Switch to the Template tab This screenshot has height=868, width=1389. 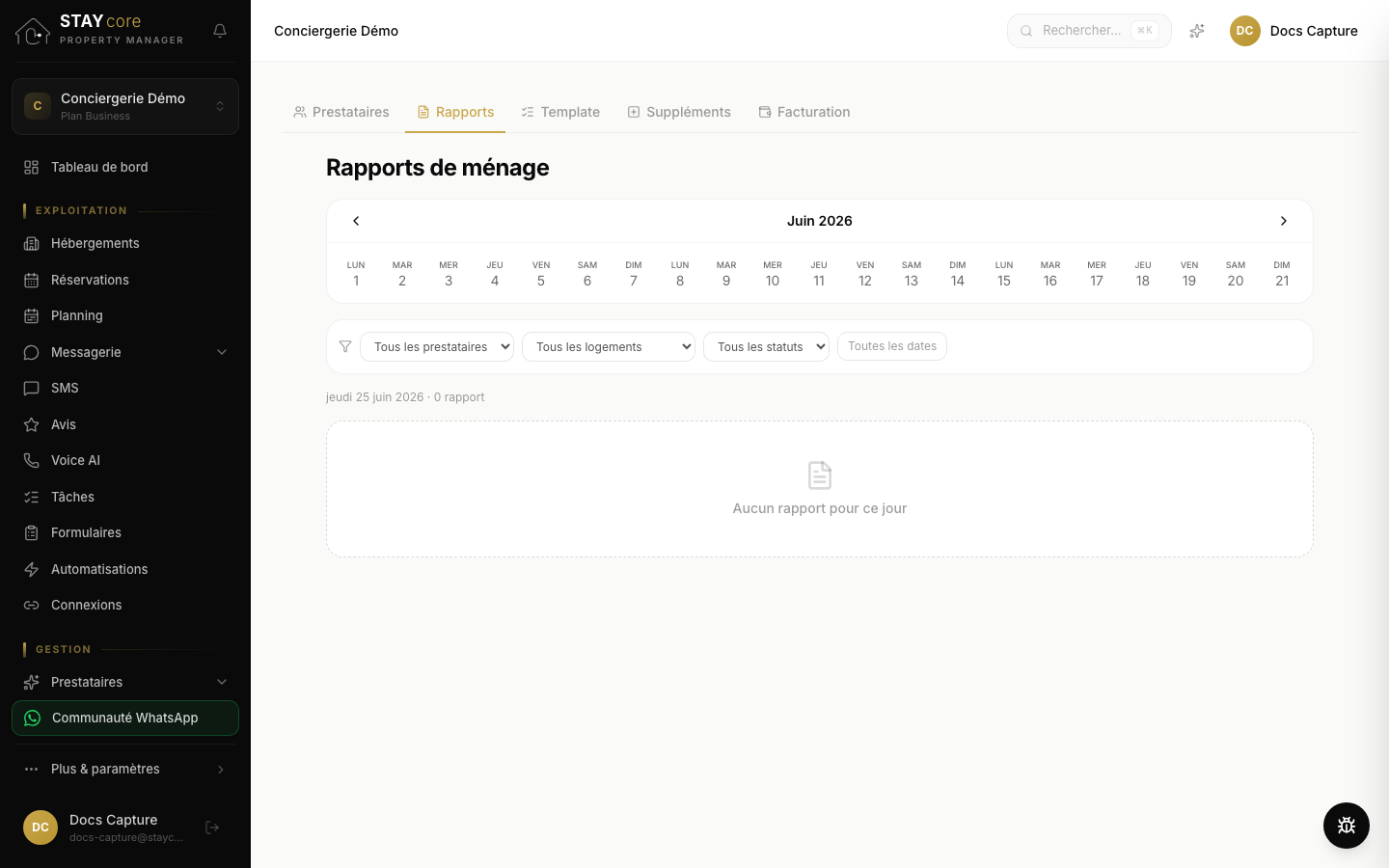click(x=560, y=112)
